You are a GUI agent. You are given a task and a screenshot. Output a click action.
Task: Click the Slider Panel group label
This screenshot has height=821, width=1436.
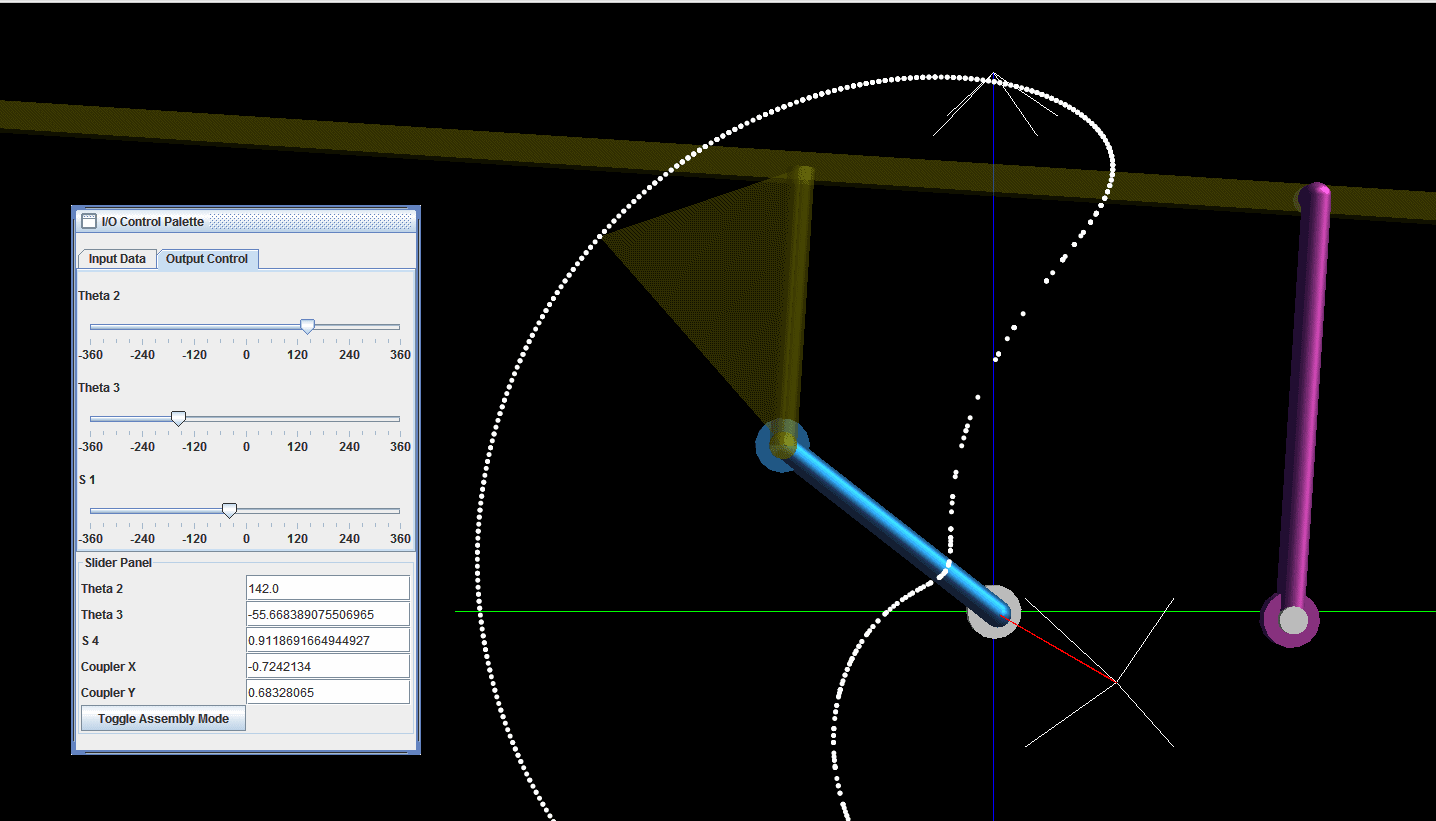coord(117,562)
